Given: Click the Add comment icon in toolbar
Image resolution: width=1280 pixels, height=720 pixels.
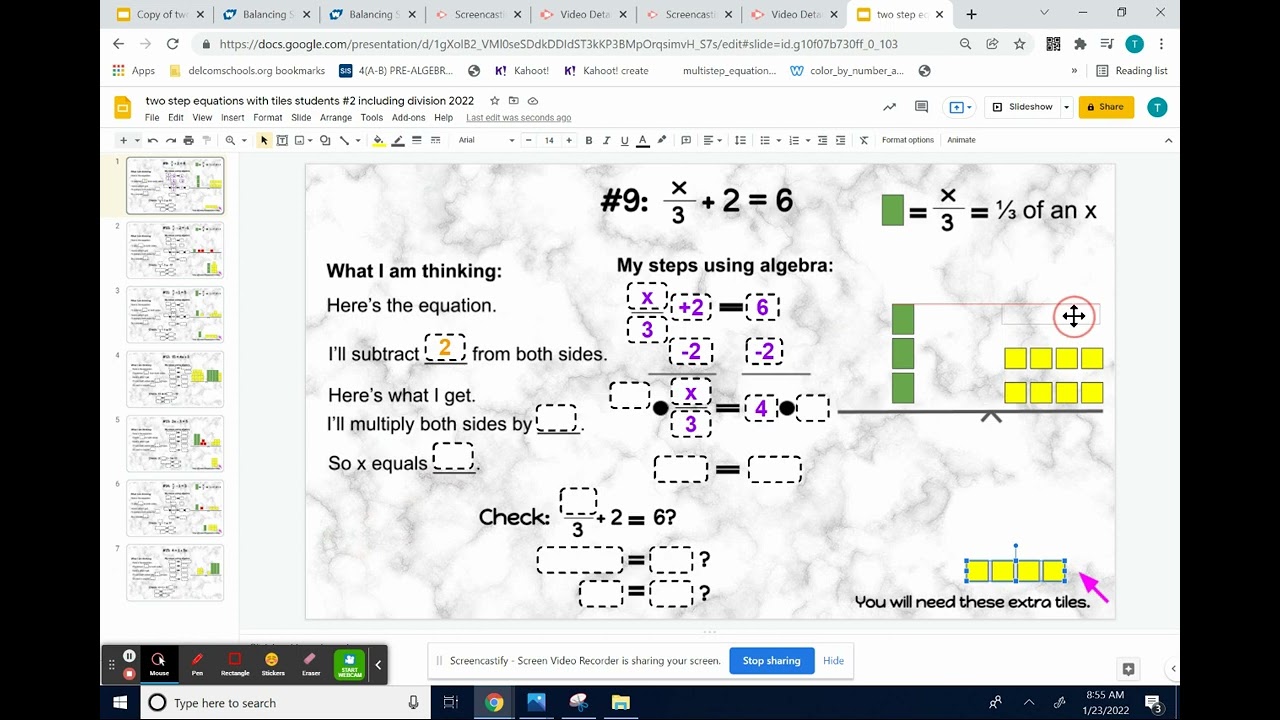Looking at the screenshot, I should [x=686, y=140].
